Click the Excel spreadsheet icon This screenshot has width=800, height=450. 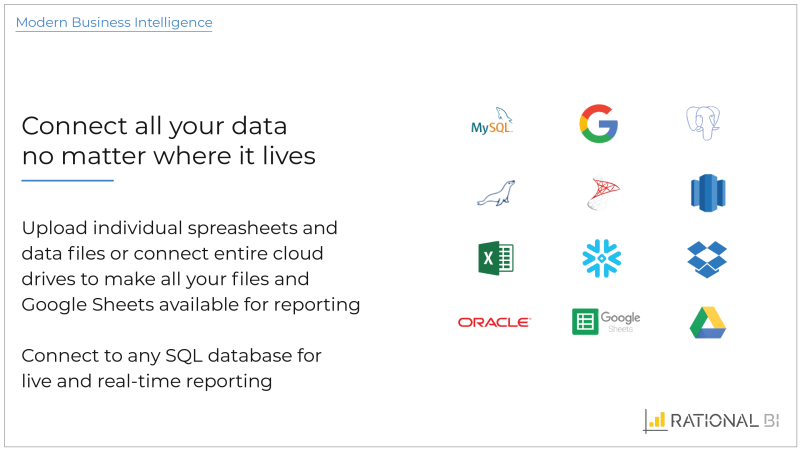tap(496, 259)
